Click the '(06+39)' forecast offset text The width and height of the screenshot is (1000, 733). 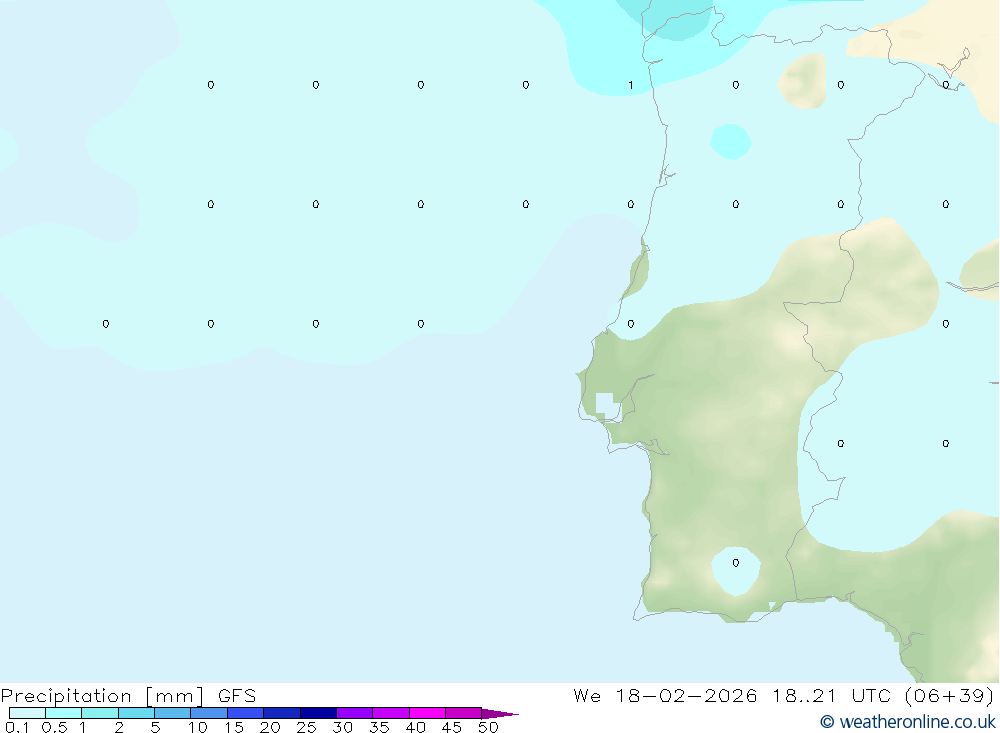950,695
